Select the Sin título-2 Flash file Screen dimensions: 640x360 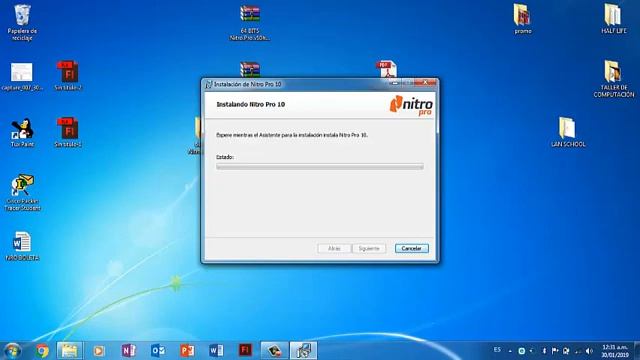point(68,76)
